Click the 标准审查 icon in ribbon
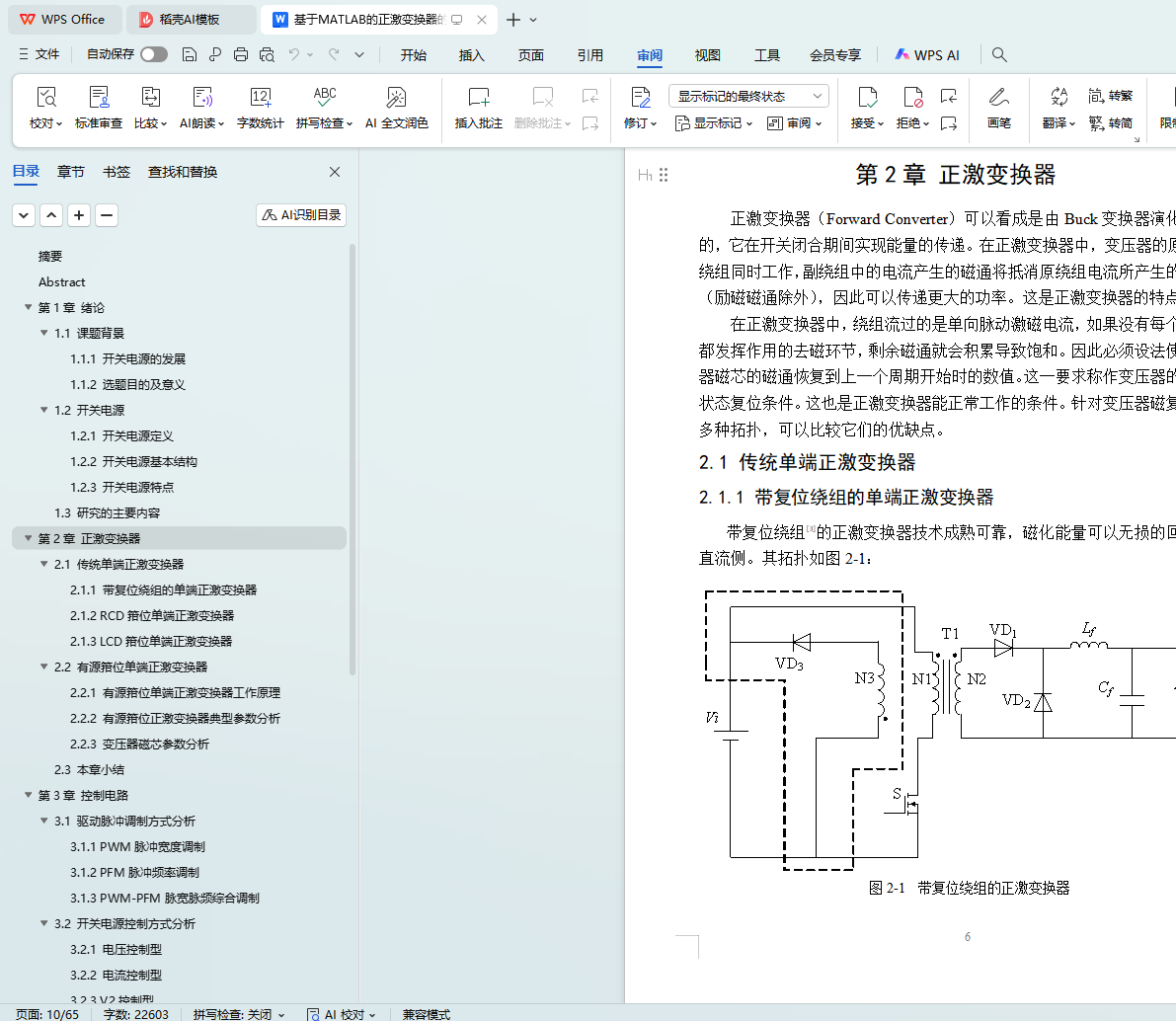The height and width of the screenshot is (1021, 1176). (99, 98)
